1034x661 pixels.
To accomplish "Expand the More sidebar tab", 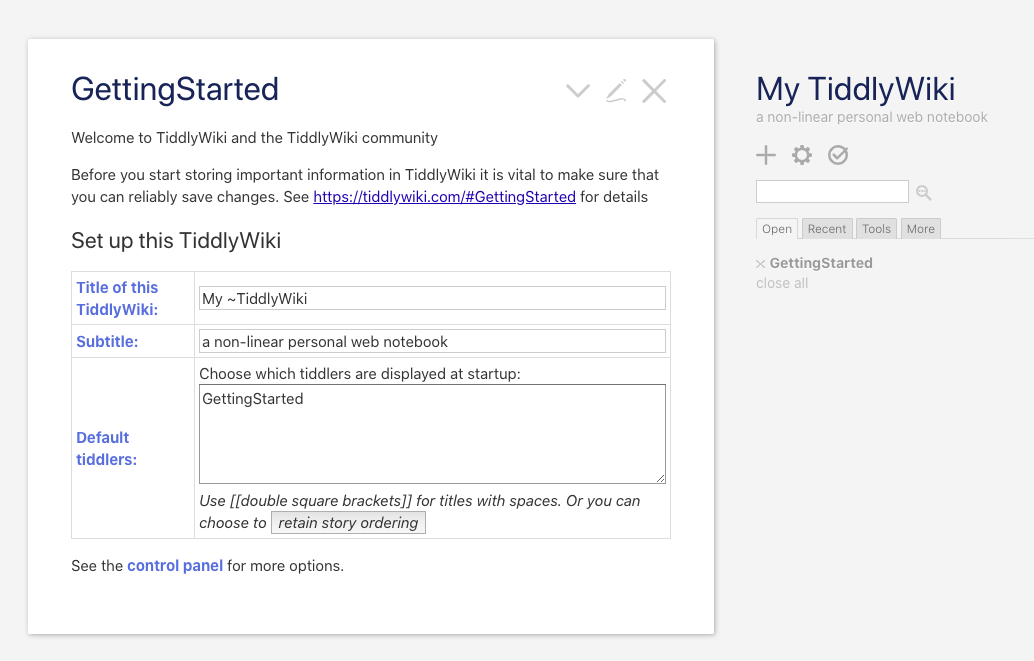I will click(x=920, y=228).
